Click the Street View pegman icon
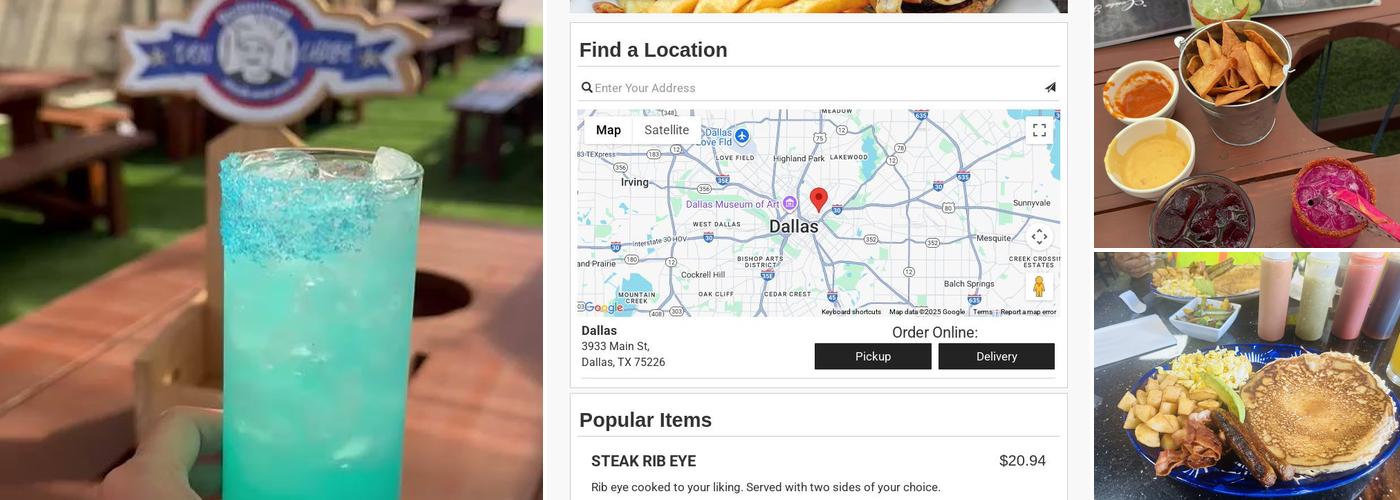The width and height of the screenshot is (1400, 500). (x=1039, y=286)
